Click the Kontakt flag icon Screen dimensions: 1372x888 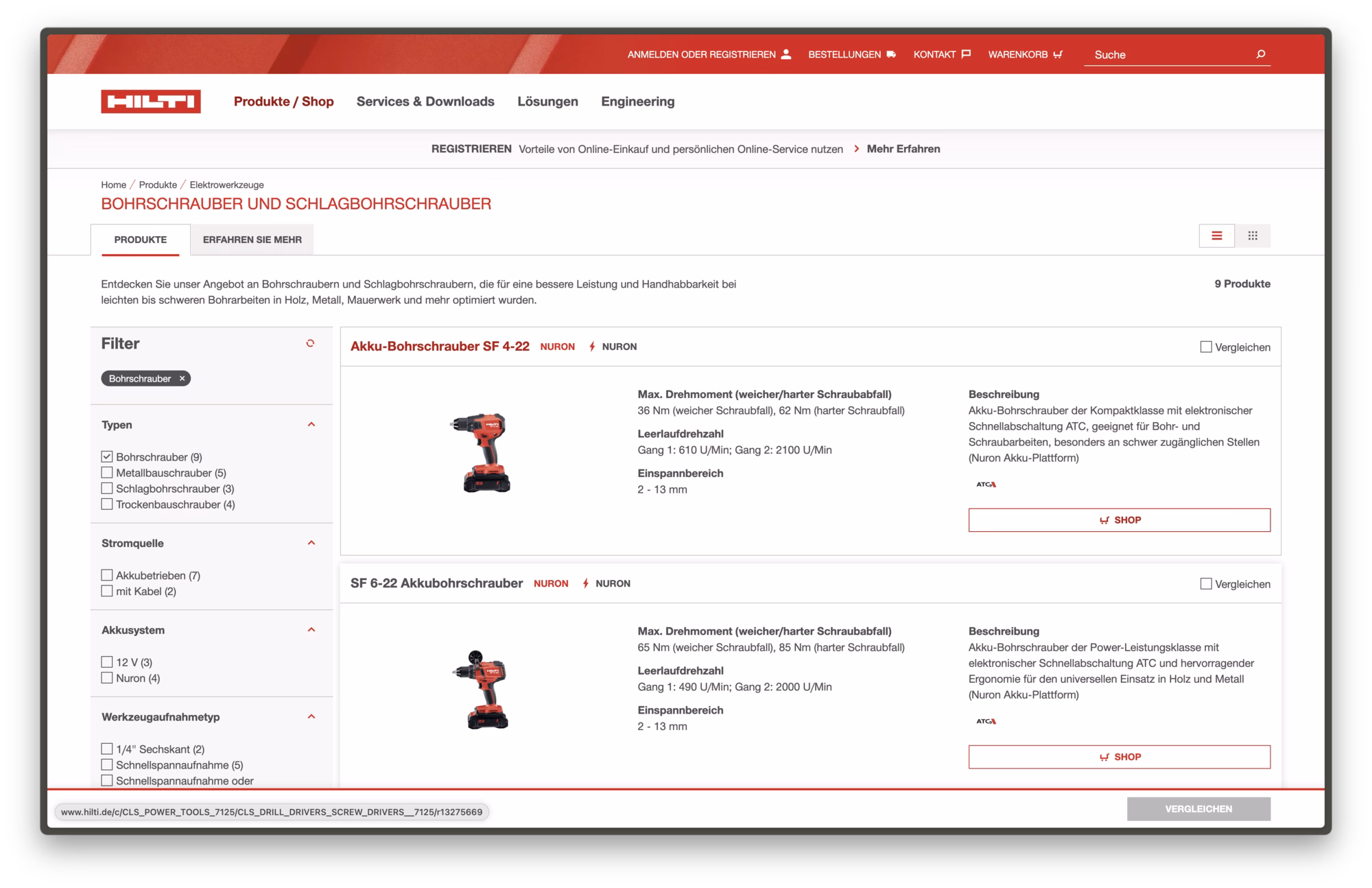(x=966, y=54)
